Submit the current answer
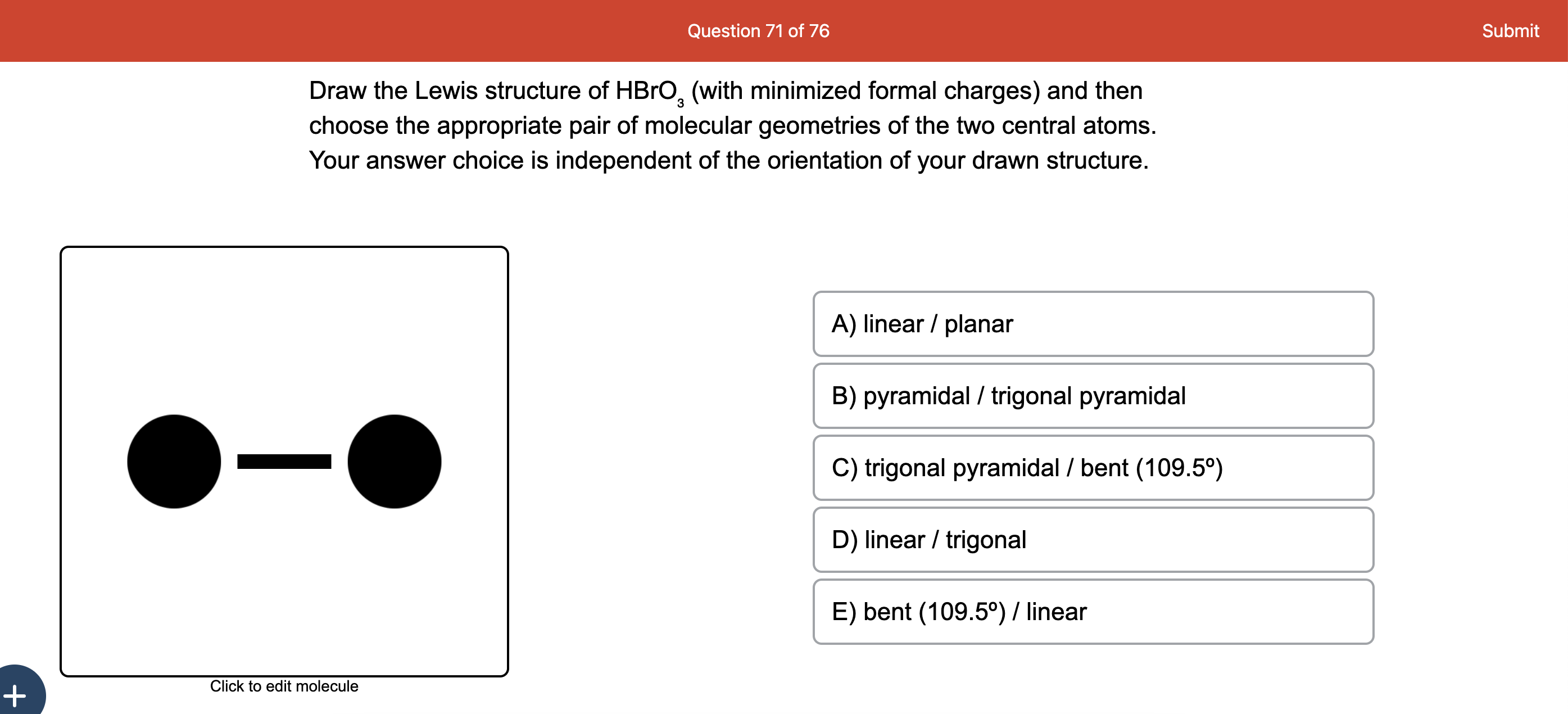 pos(1510,30)
